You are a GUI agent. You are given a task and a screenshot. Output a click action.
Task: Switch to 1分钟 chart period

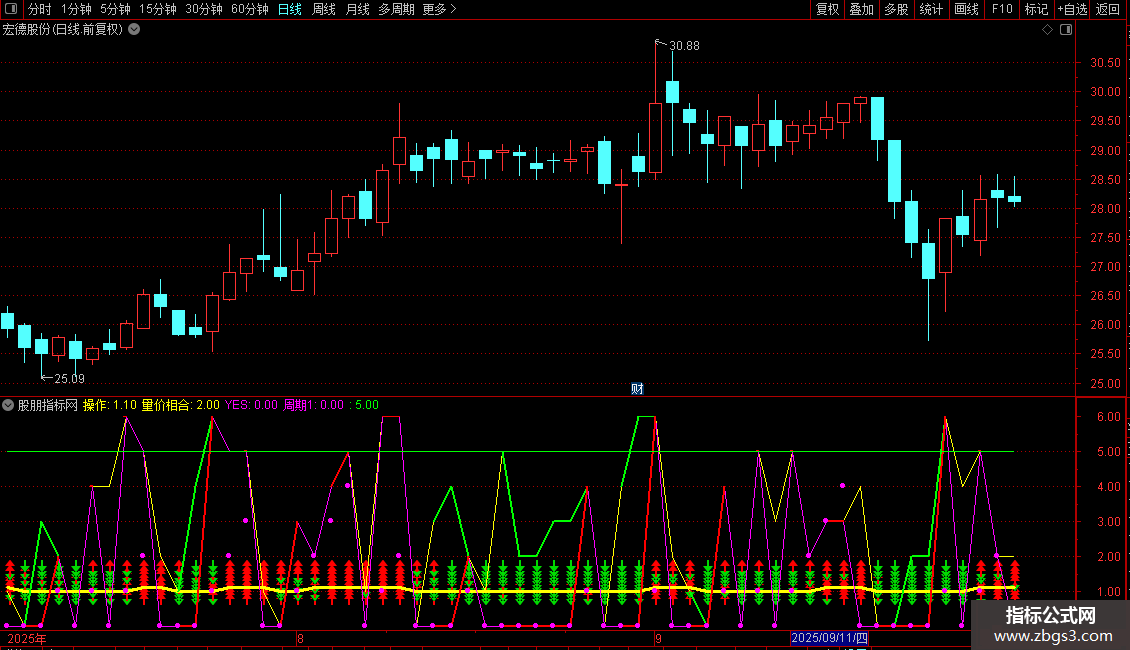(x=76, y=9)
